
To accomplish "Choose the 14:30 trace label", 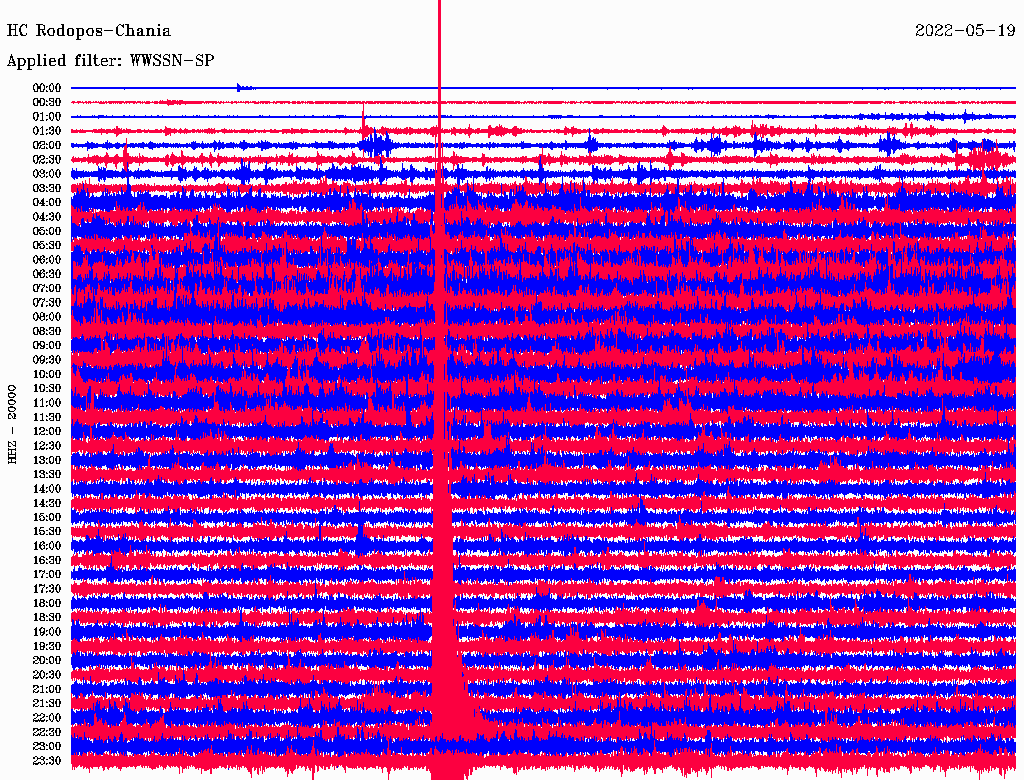I will 47,503.
